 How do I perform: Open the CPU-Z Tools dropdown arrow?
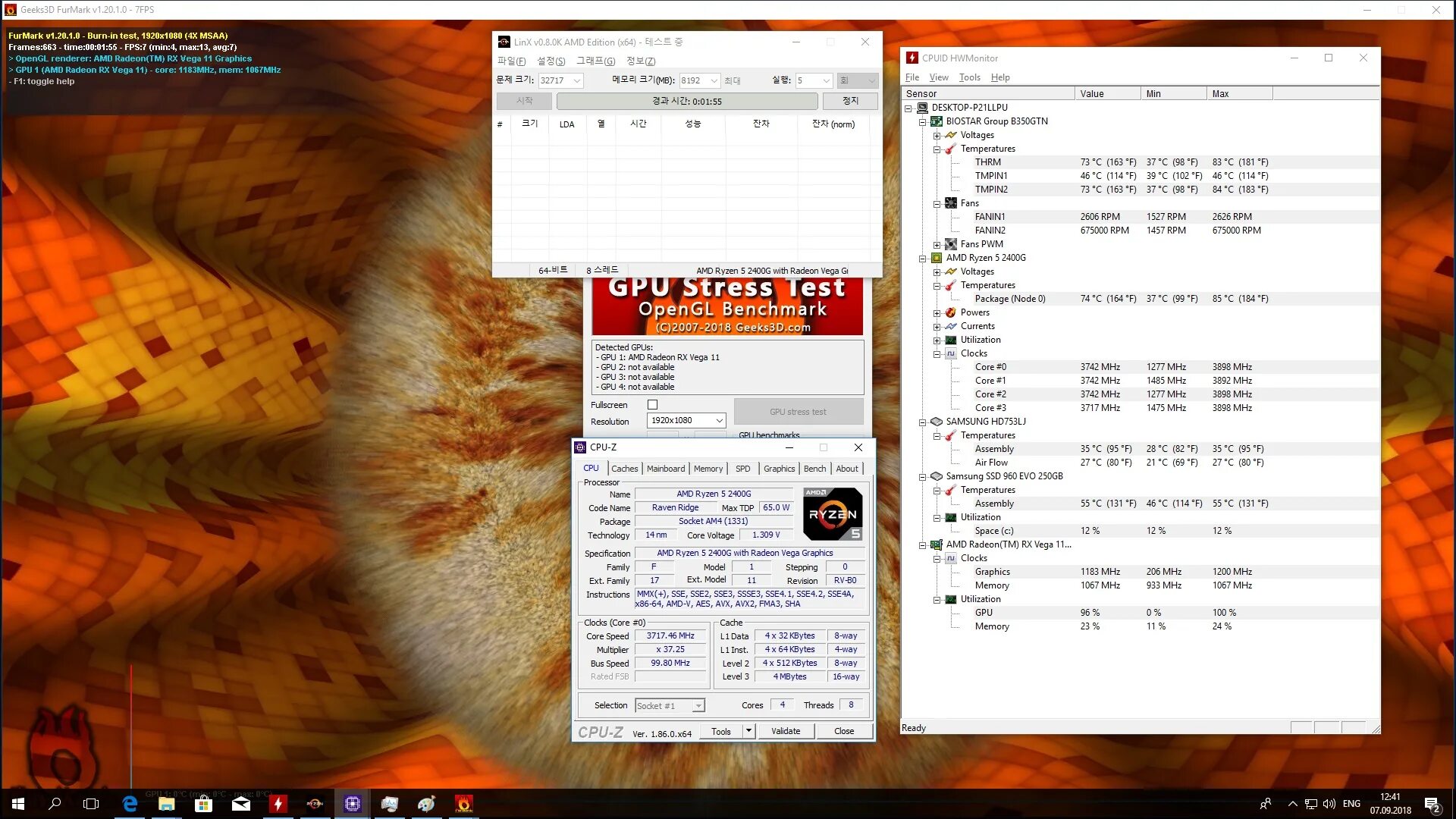(x=748, y=731)
